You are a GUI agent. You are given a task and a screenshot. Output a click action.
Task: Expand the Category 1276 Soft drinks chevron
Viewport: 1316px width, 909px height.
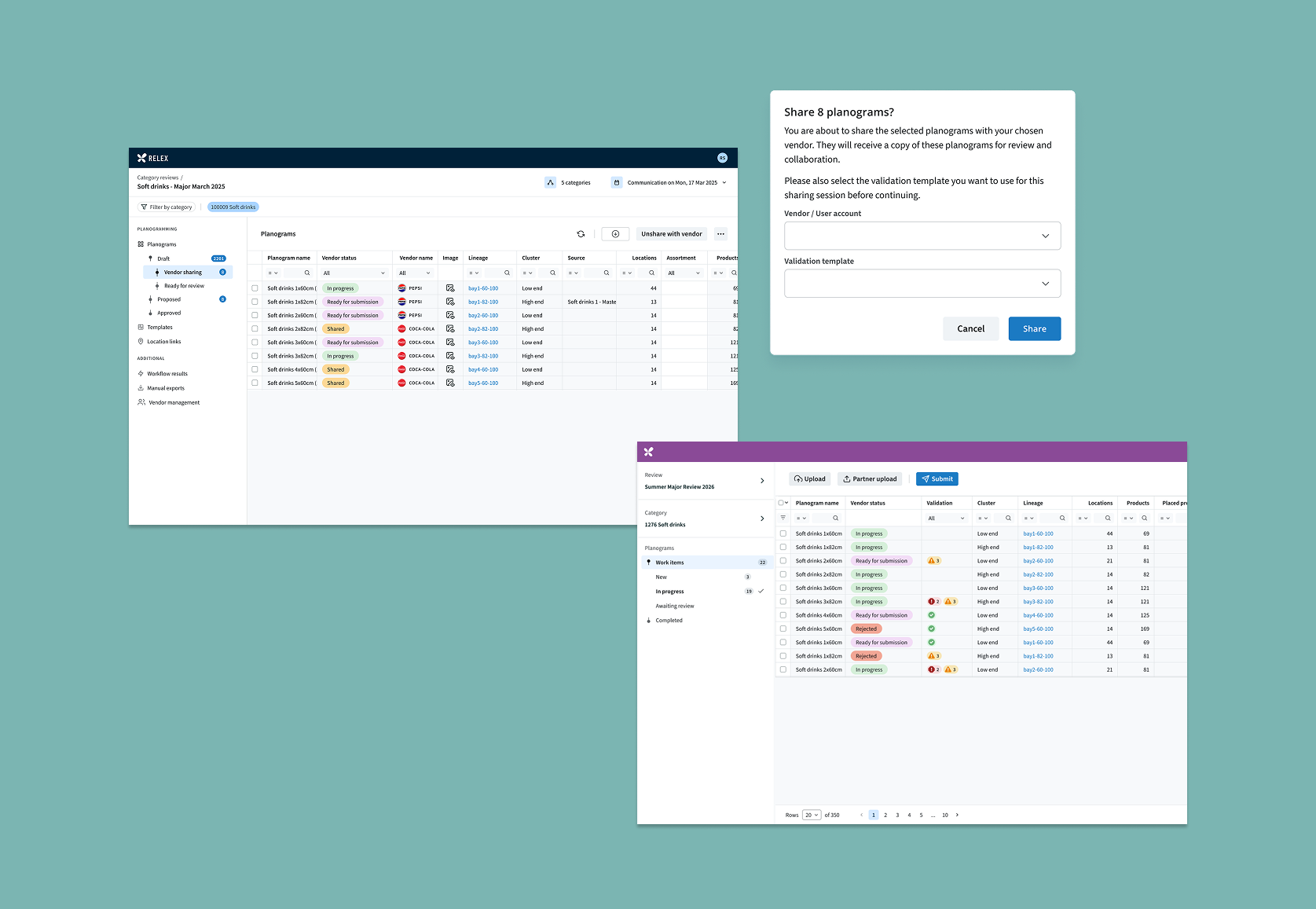pyautogui.click(x=762, y=519)
